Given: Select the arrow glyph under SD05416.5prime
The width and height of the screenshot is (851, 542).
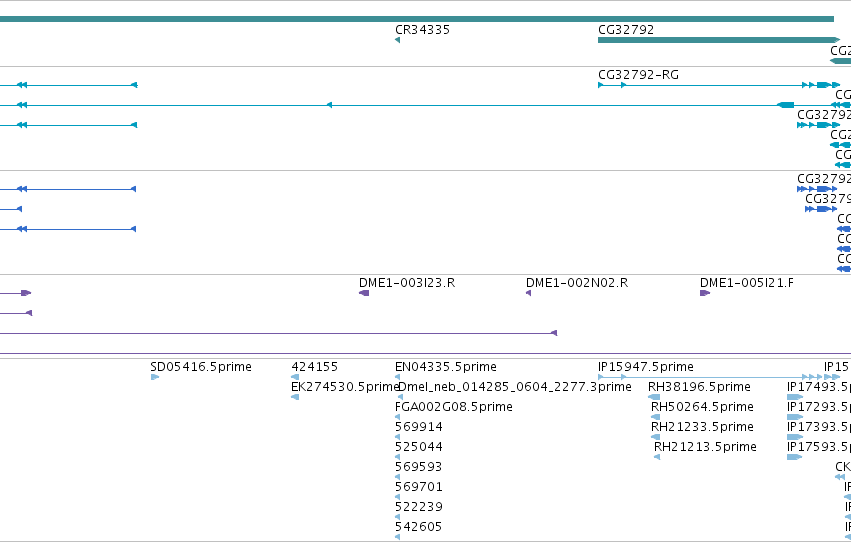Looking at the screenshot, I should tap(155, 377).
